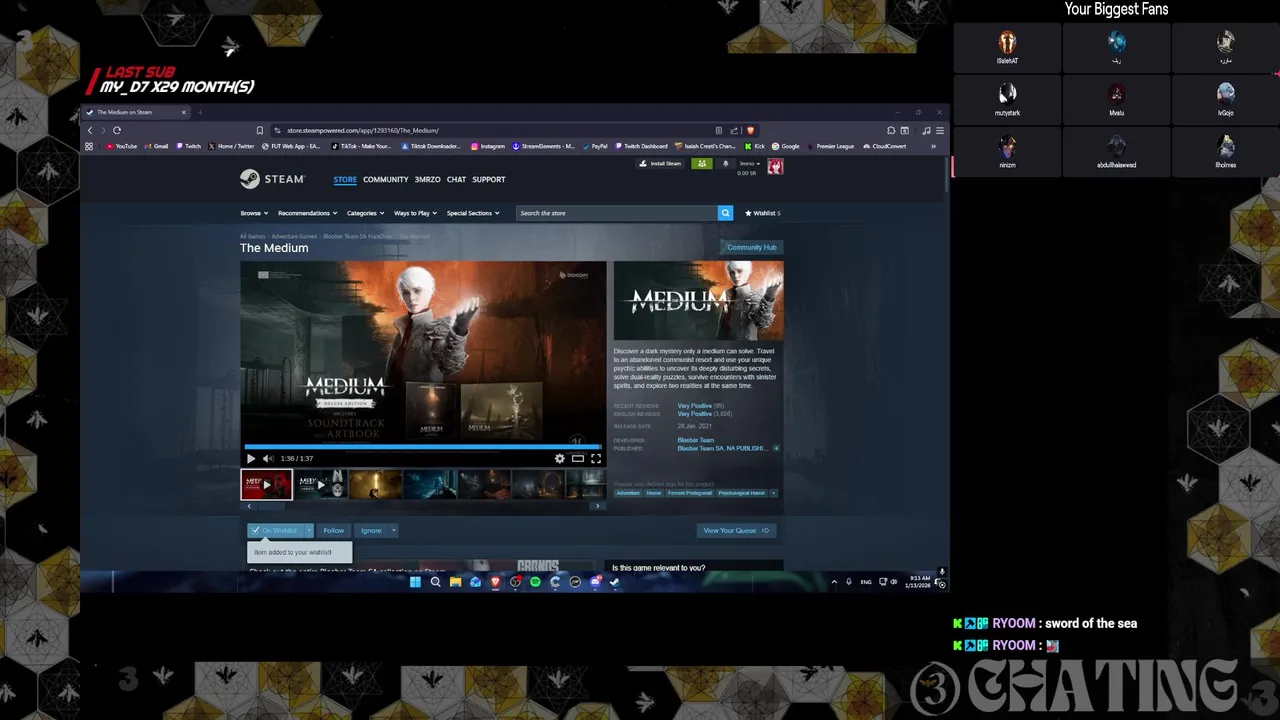Click the Install Steam button

tap(662, 163)
